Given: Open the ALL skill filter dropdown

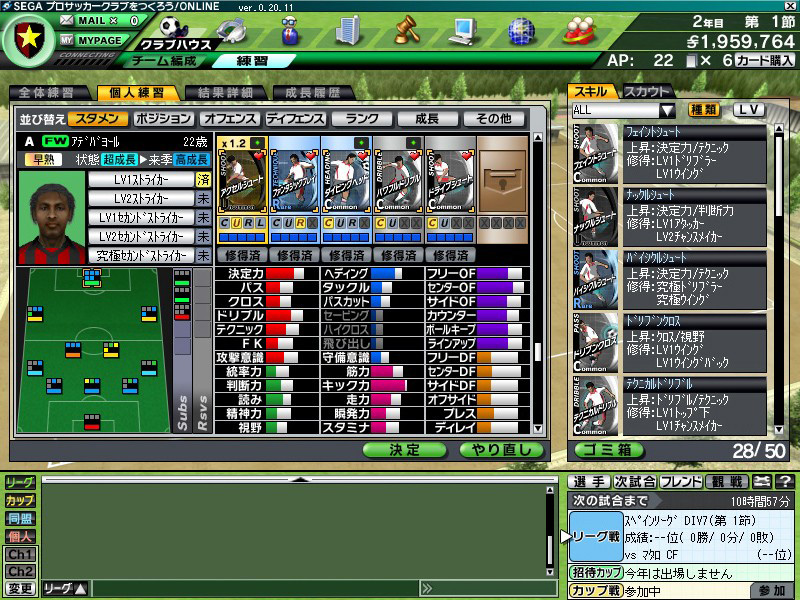Looking at the screenshot, I should click(x=623, y=110).
